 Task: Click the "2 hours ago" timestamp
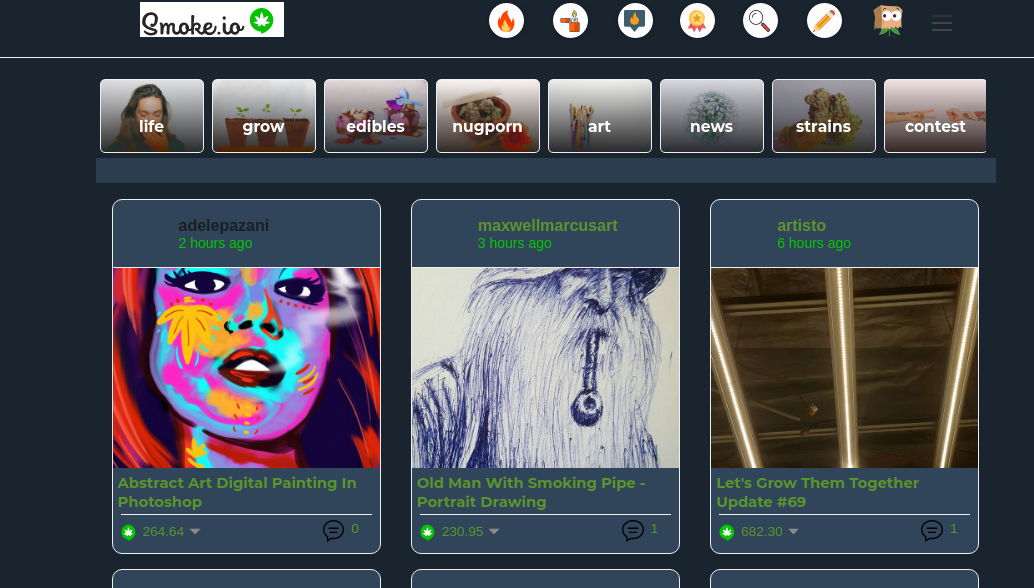coord(215,243)
